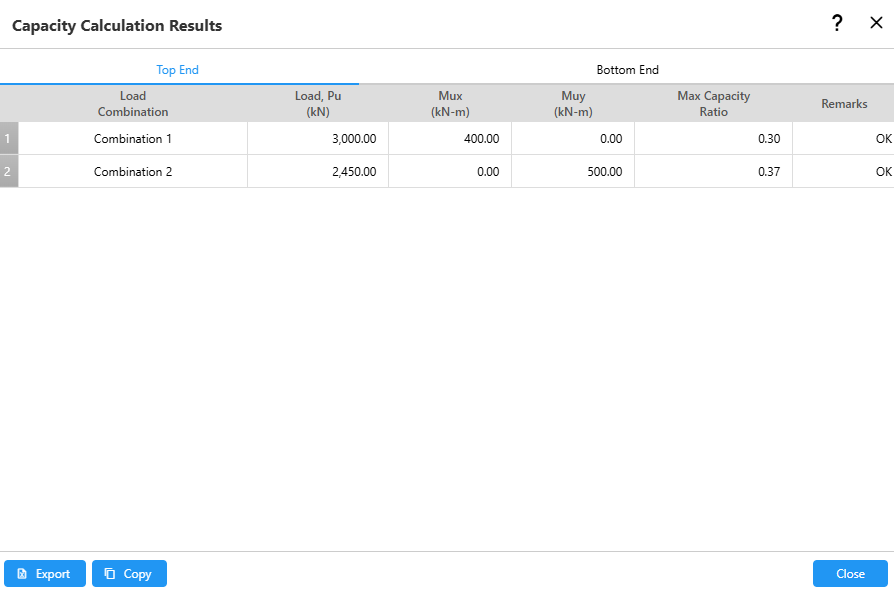
Task: Click the blue Close button
Action: 850,574
